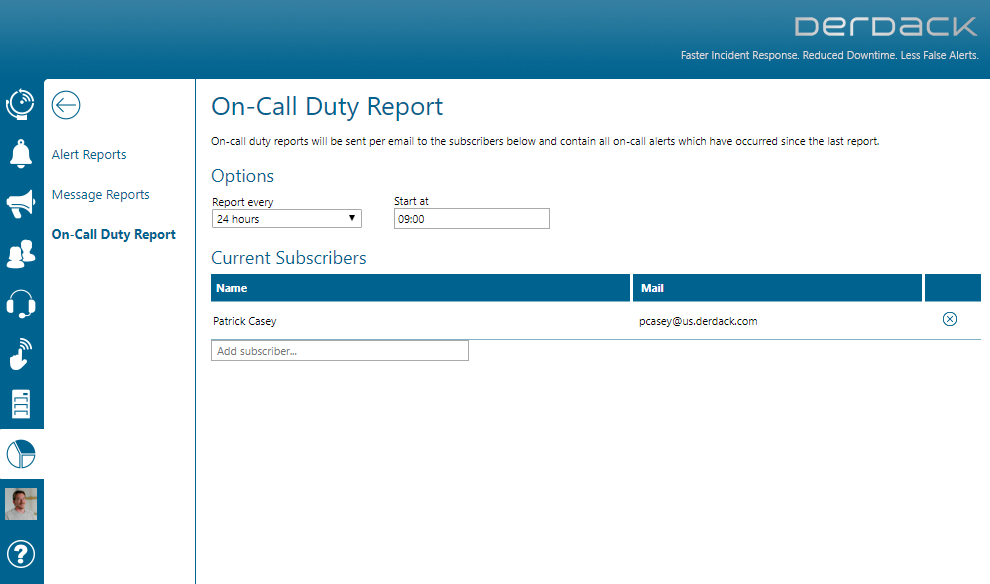
Task: Open the headset on-call duty icon
Action: click(x=21, y=304)
